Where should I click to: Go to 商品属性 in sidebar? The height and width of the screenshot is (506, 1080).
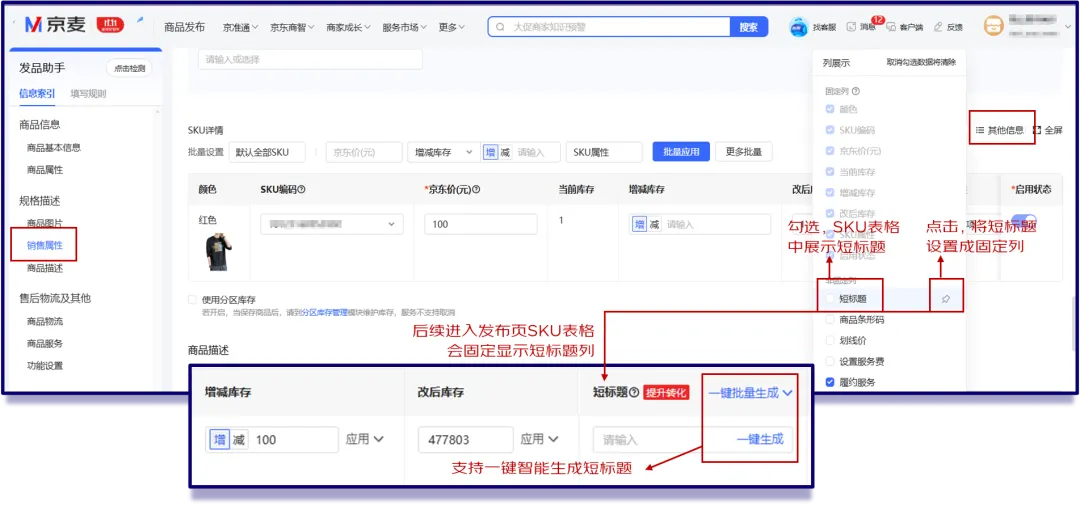[x=45, y=169]
